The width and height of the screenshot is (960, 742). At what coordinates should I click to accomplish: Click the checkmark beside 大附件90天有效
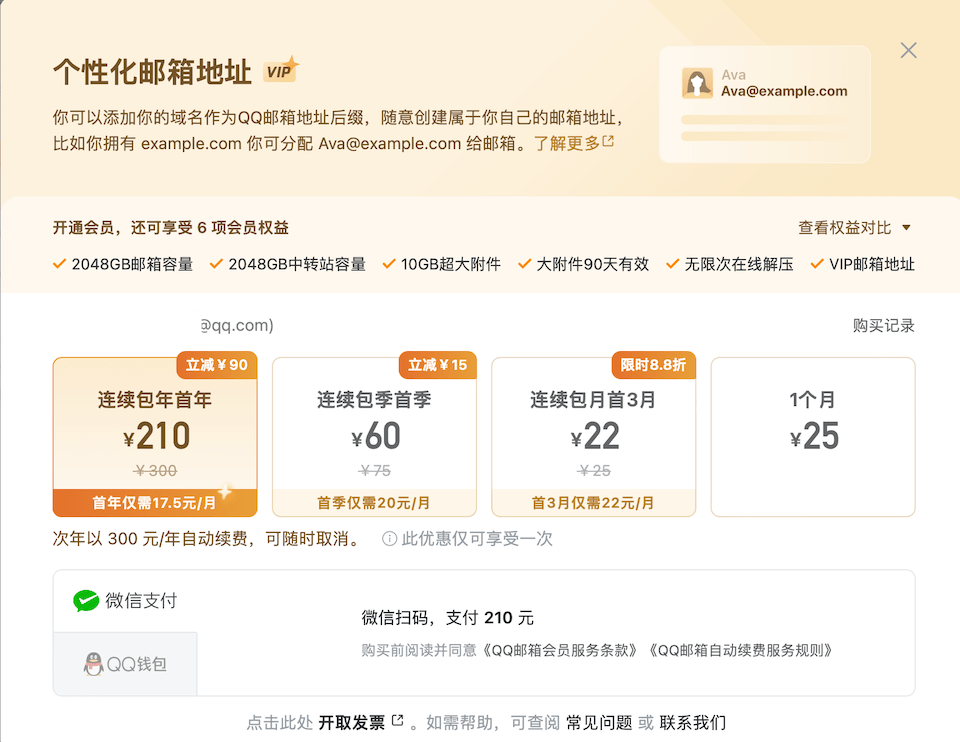click(x=524, y=264)
